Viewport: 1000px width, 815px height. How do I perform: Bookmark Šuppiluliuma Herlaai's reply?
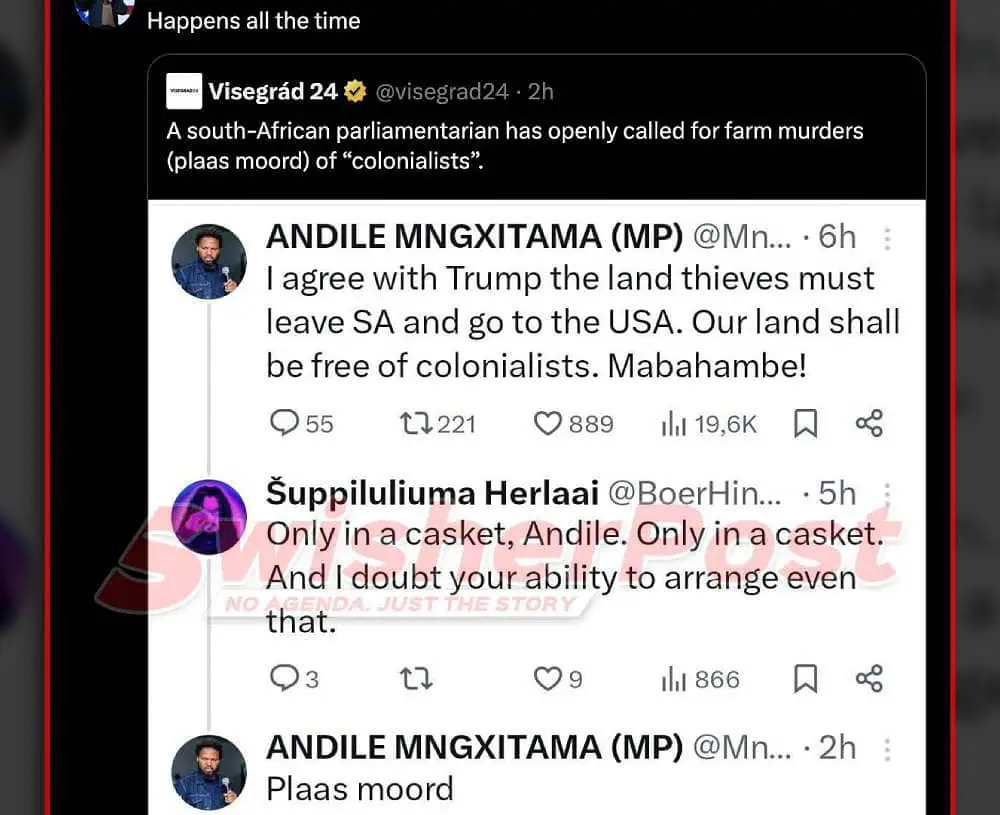pyautogui.click(x=805, y=680)
